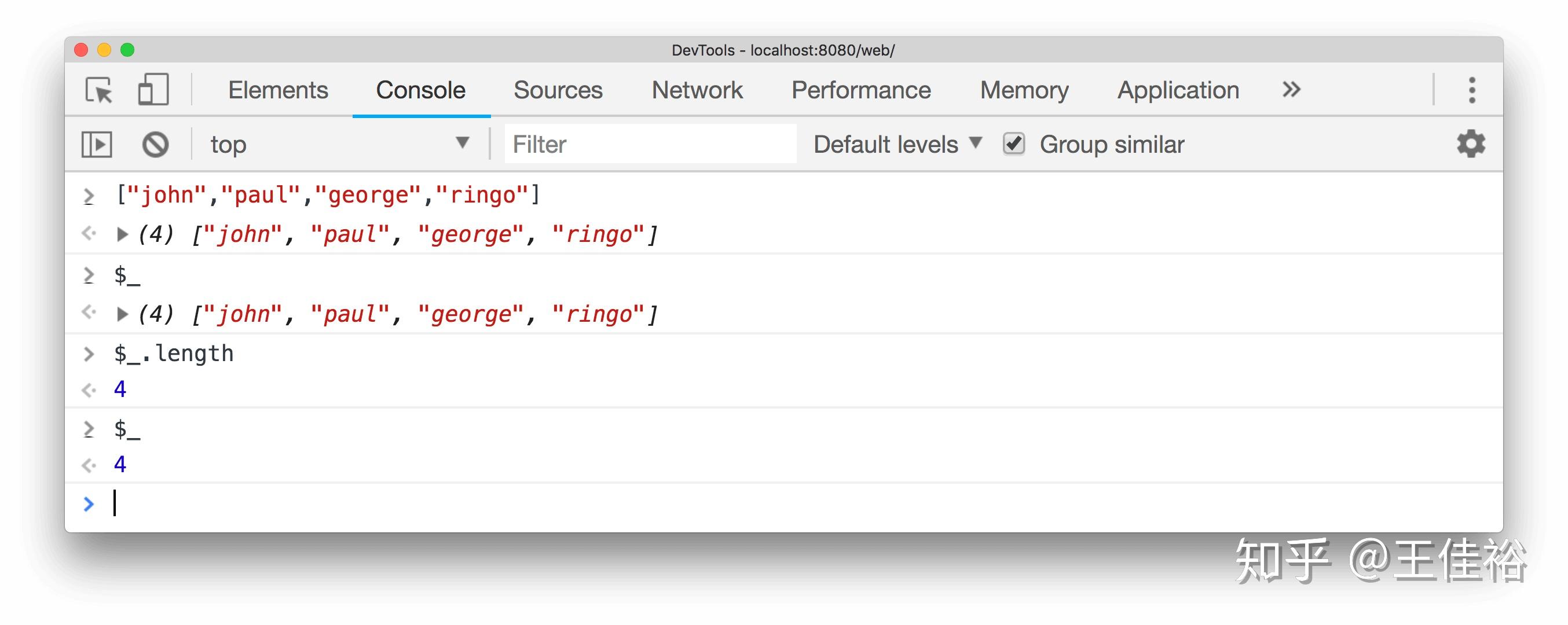Expand the first logged array result
Image resolution: width=1568 pixels, height=625 pixels.
tap(122, 234)
